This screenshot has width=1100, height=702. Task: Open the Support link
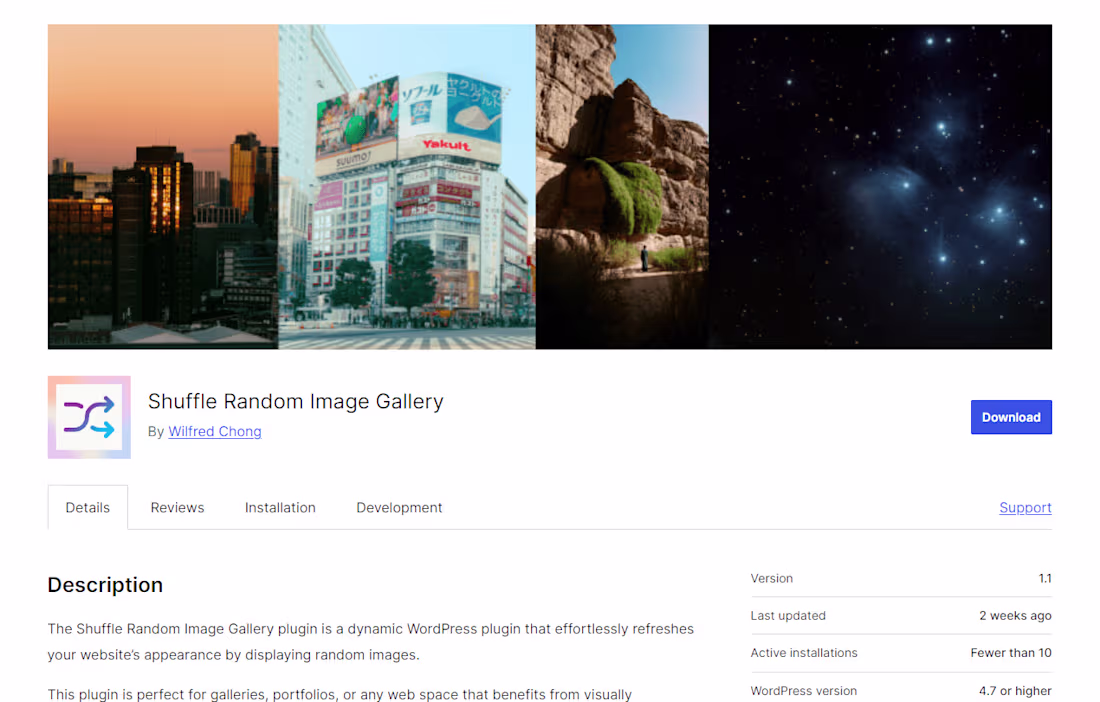(1025, 508)
